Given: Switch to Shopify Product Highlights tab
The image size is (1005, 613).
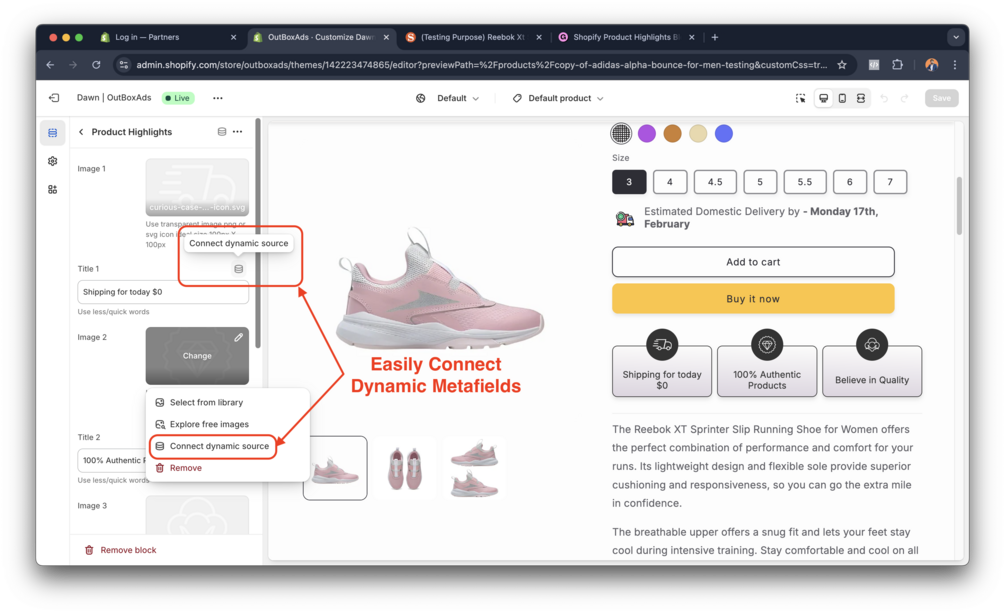Looking at the screenshot, I should tap(627, 37).
